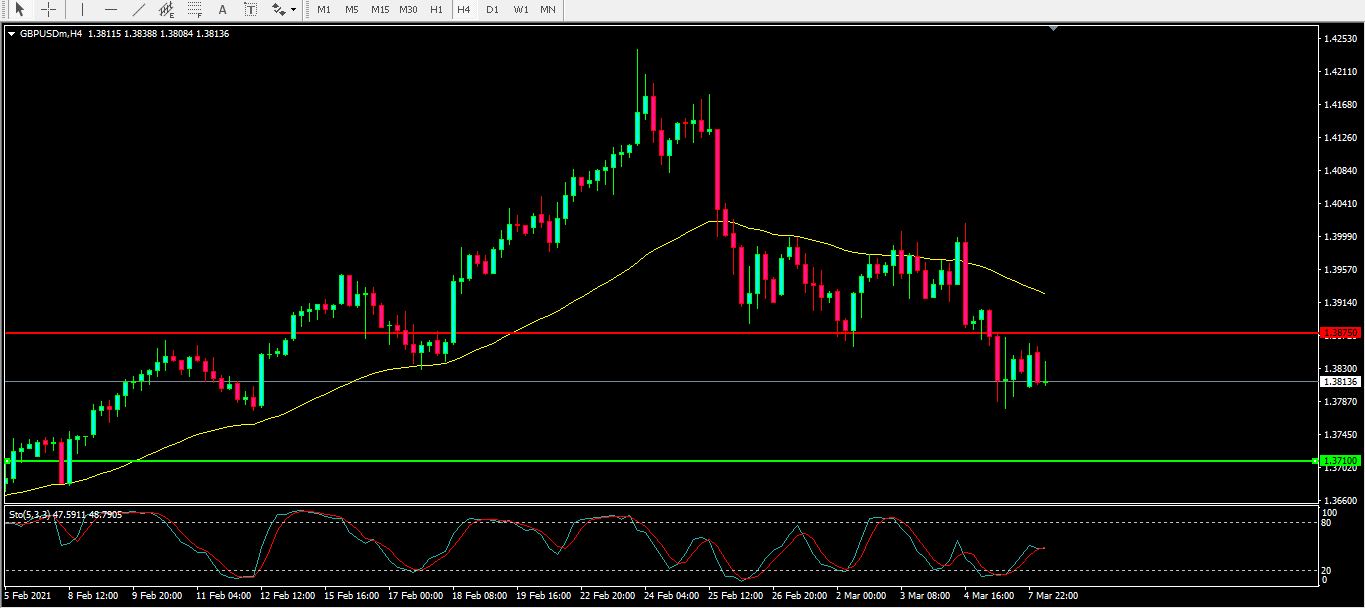Screen dimensions: 1365x609
Task: Select the Fibonacci retracement tool
Action: pyautogui.click(x=195, y=10)
